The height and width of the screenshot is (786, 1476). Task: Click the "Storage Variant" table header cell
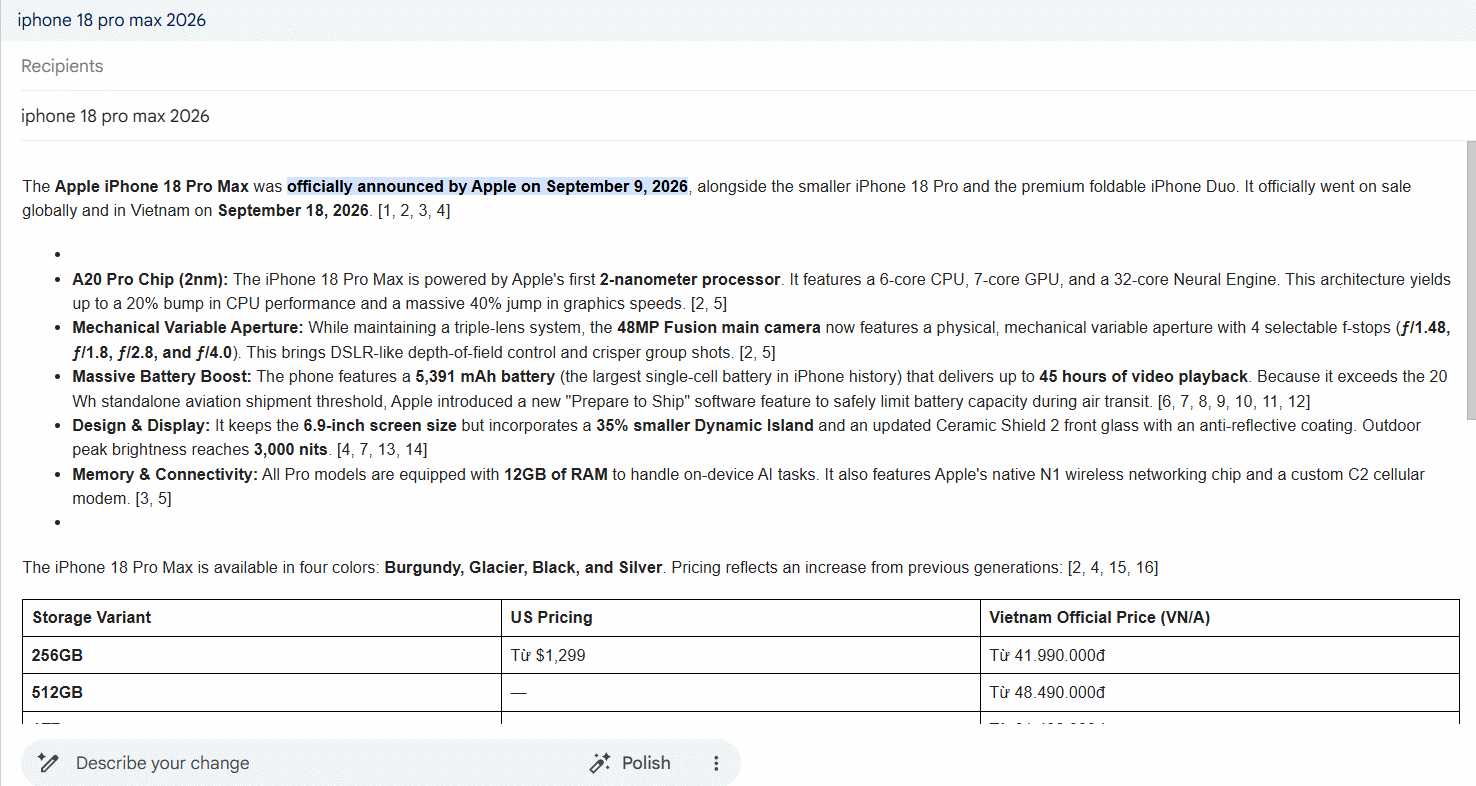click(x=262, y=618)
